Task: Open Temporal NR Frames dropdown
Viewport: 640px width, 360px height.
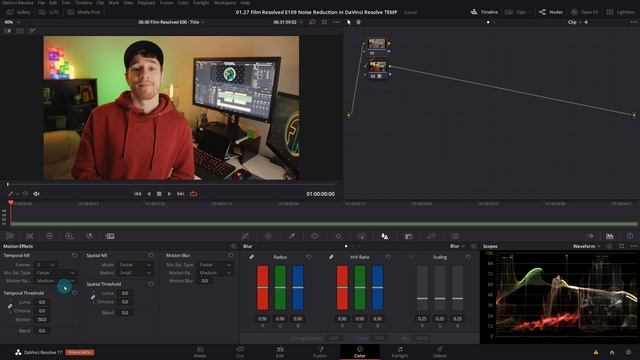Action: pyautogui.click(x=45, y=264)
